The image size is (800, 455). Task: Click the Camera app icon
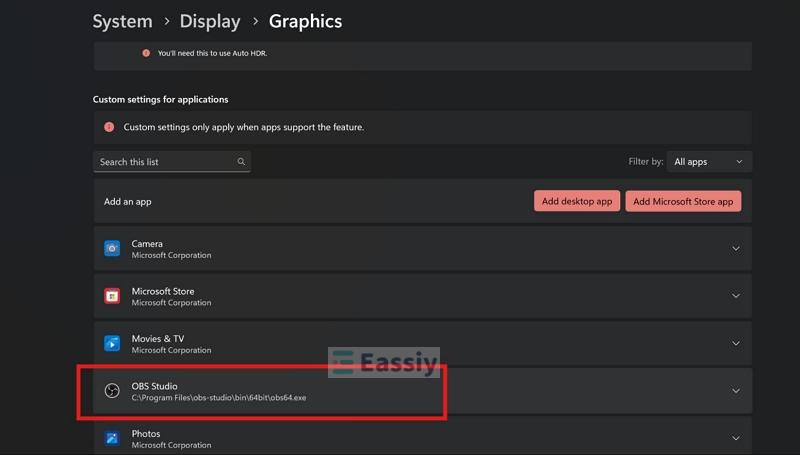112,248
